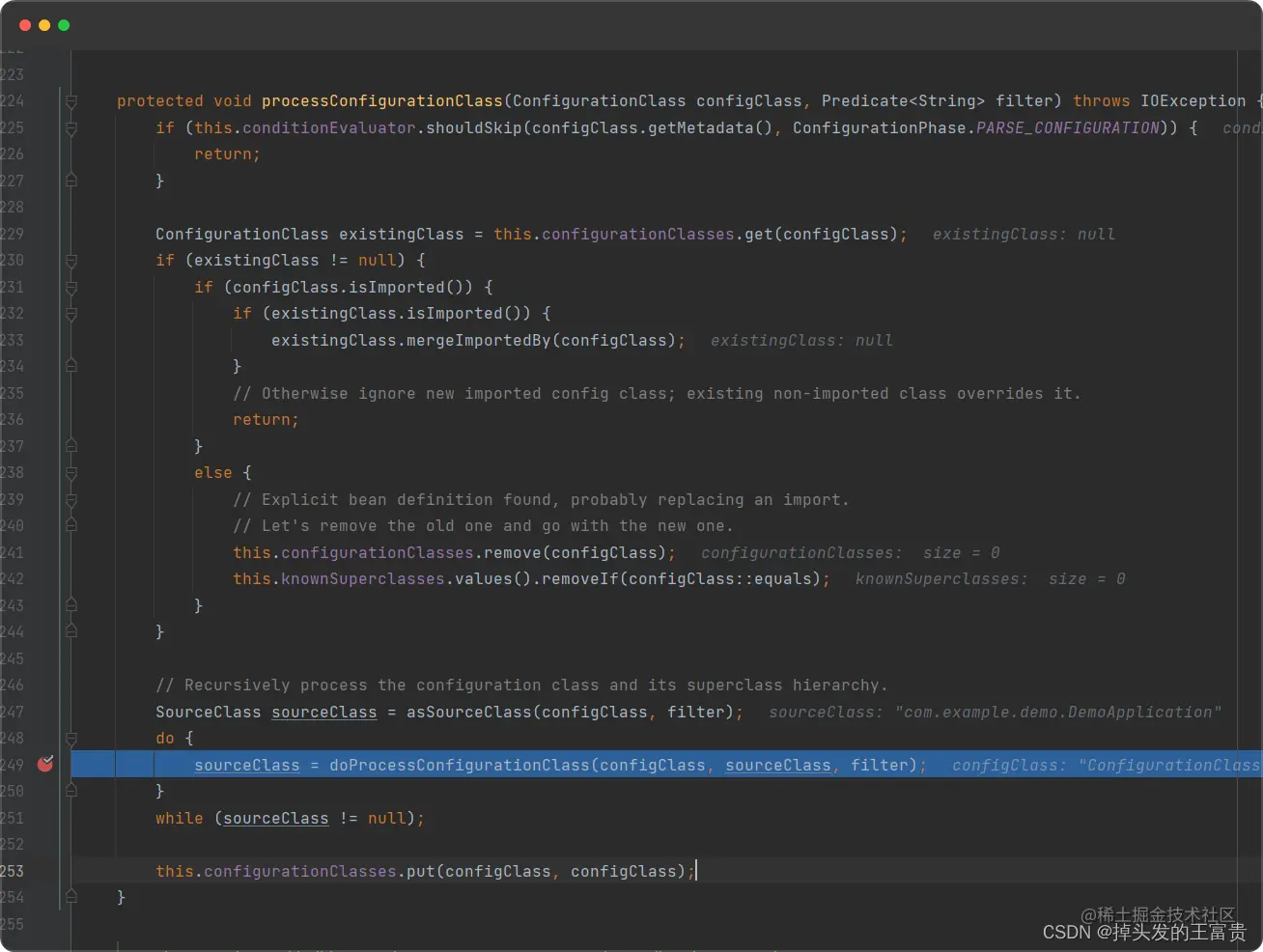This screenshot has width=1263, height=952.
Task: Click the inline hint 'knownSuperclasses: size = 0'
Action: (x=991, y=578)
